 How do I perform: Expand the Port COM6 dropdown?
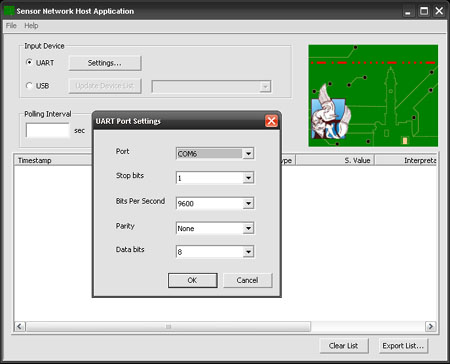248,153
